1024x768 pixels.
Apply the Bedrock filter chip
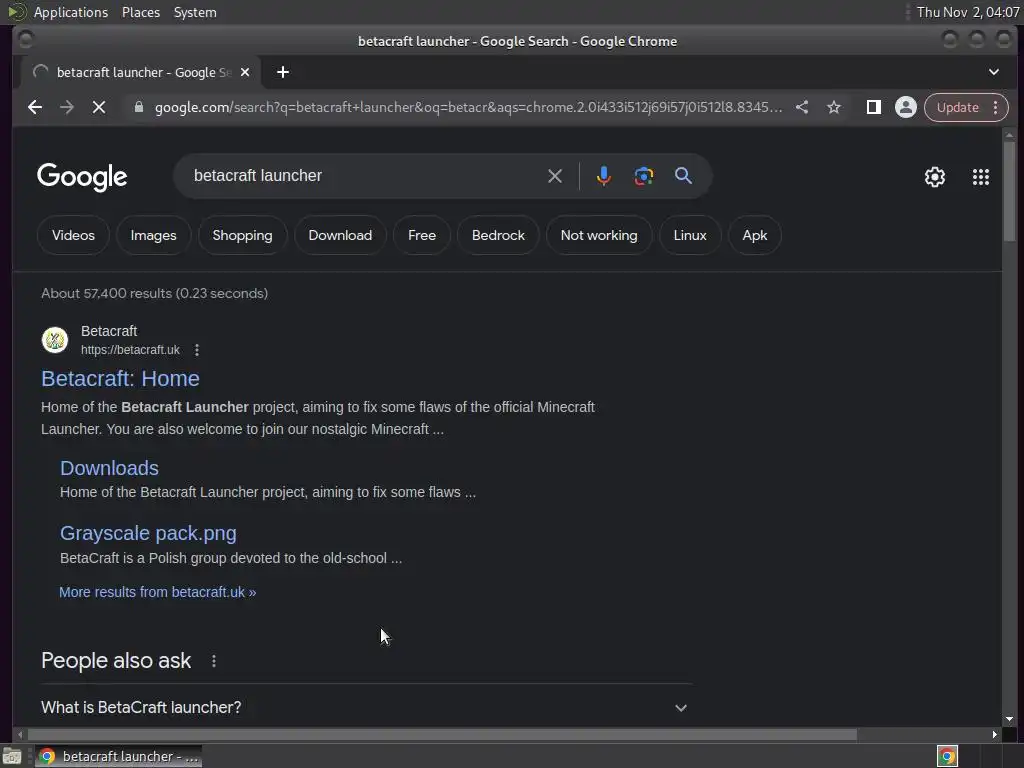click(498, 235)
